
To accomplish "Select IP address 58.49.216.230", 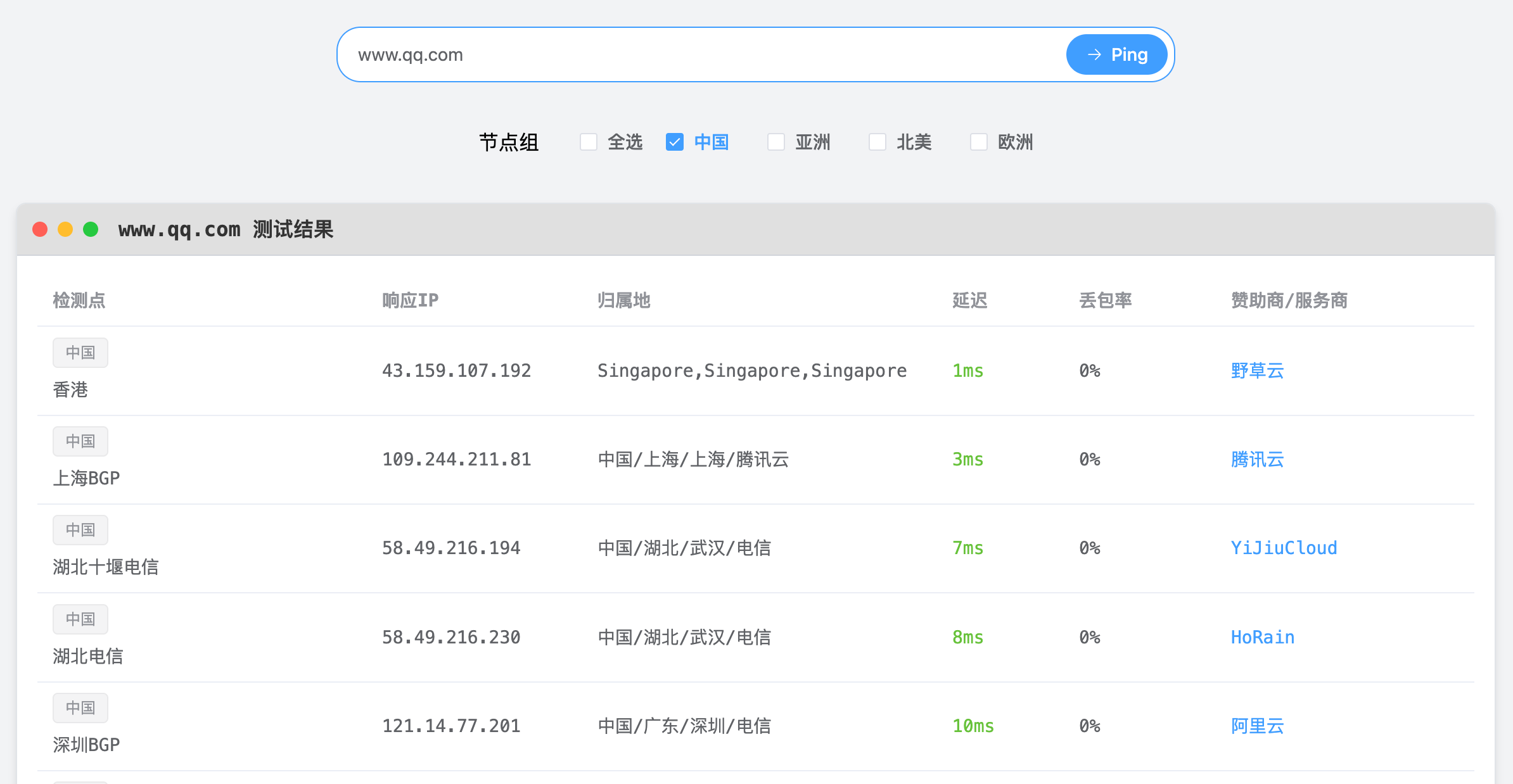I will 451,637.
